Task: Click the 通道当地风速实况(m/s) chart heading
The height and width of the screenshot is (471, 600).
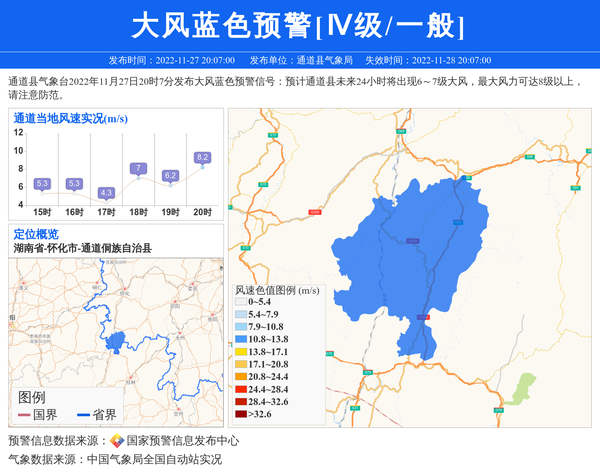Action: [71, 119]
